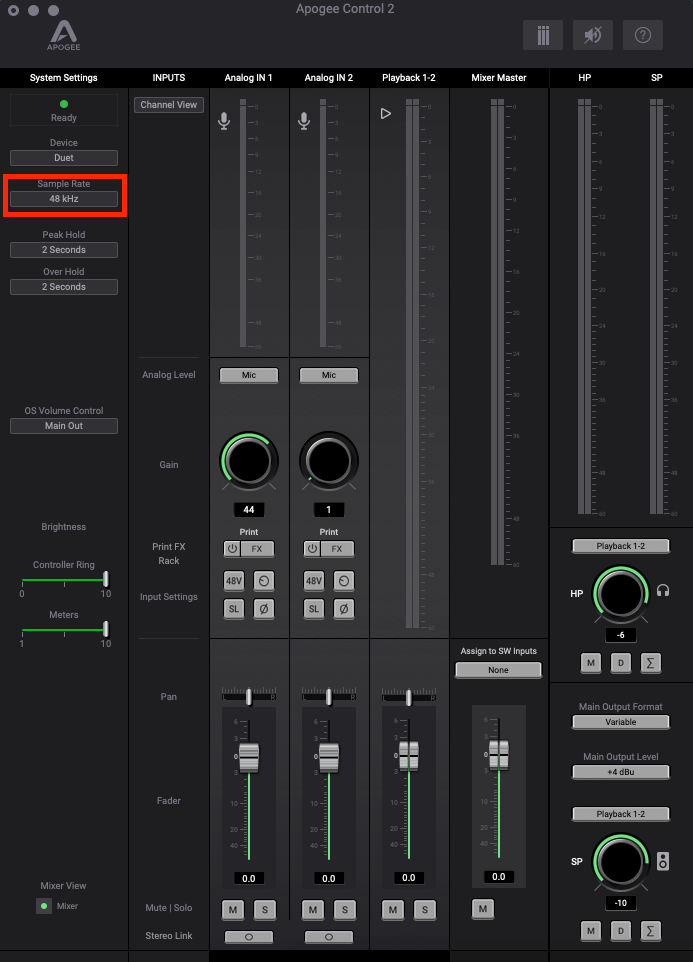The image size is (693, 962).
Task: Change Analog IN 1 level from Mic
Action: 249,375
